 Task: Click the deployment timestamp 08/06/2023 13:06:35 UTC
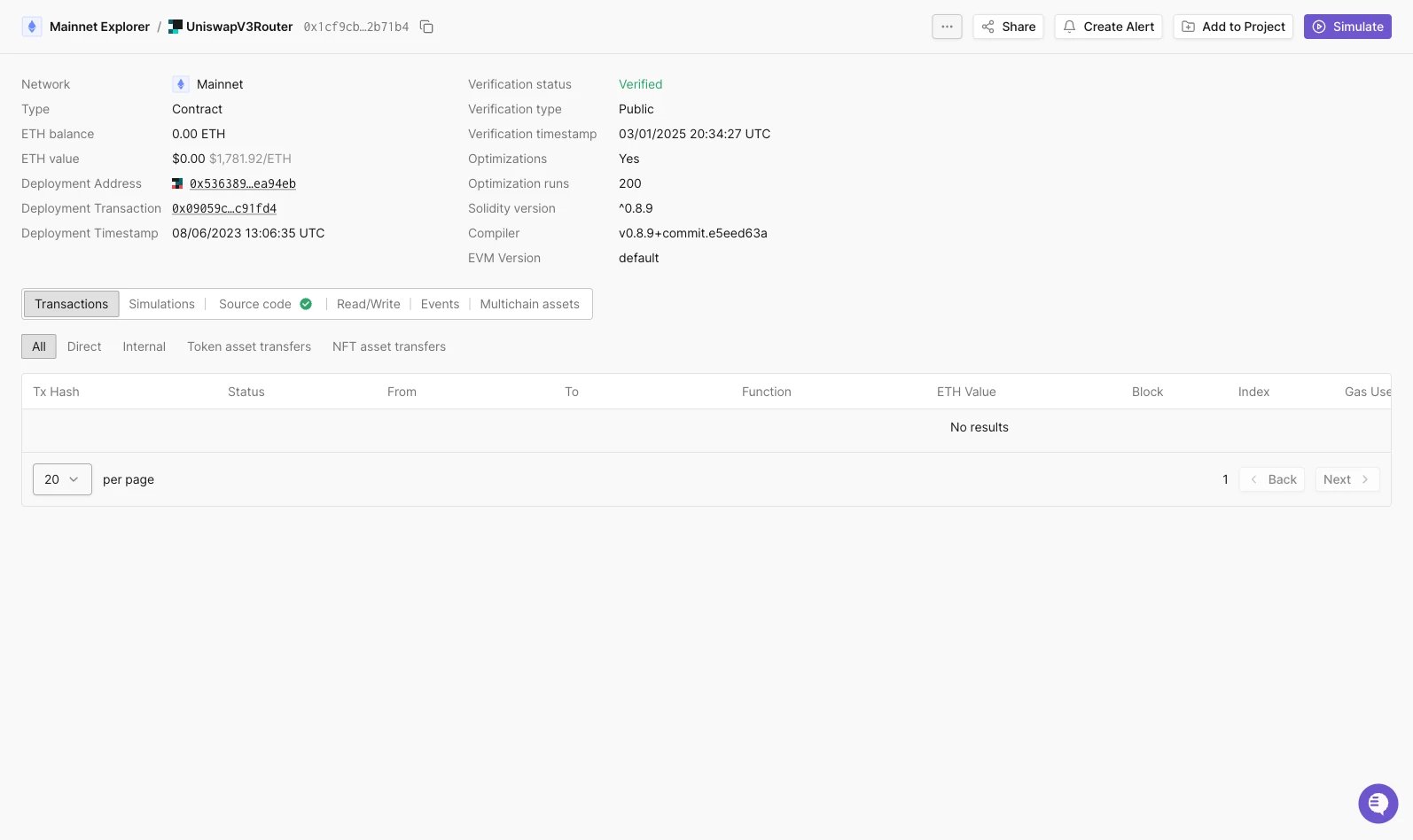pos(248,233)
